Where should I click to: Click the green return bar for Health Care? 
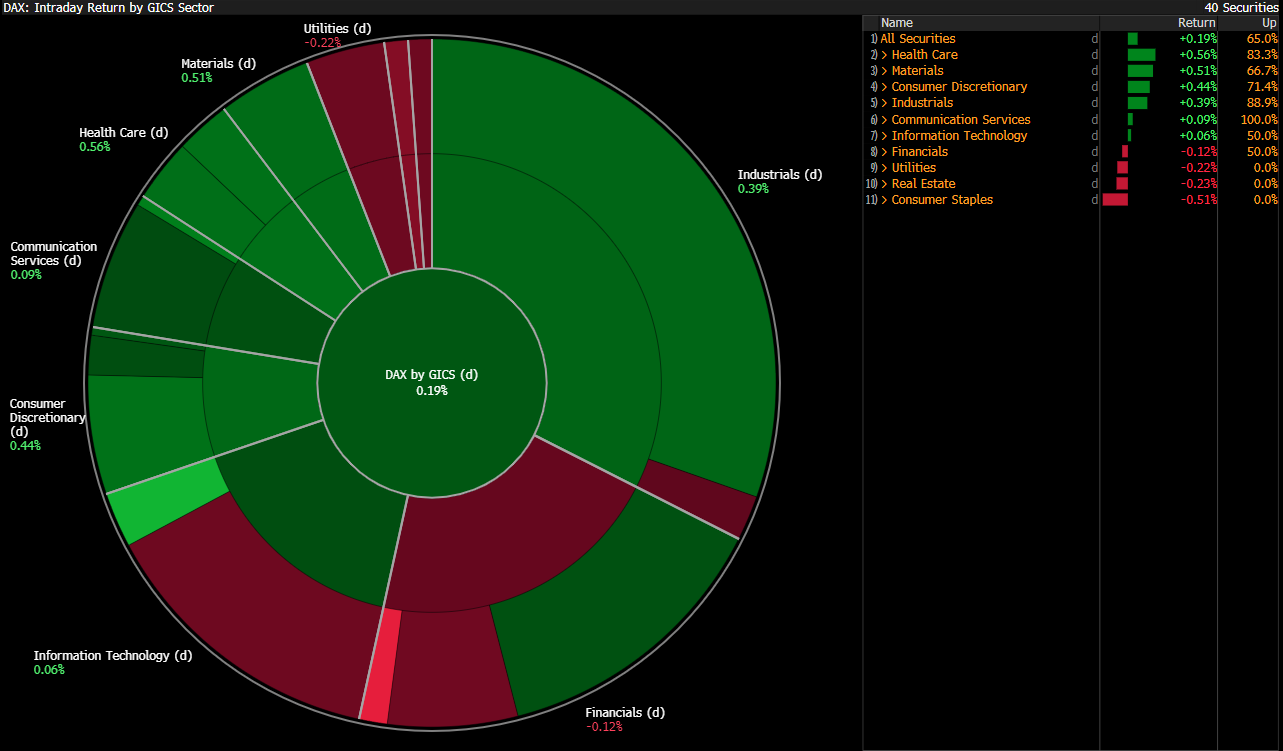[1141, 55]
